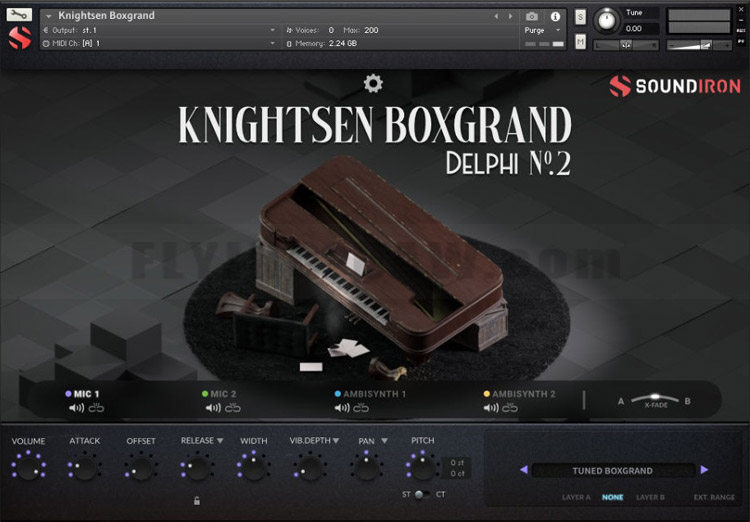This screenshot has height=522, width=750.
Task: Toggle the Solo S button
Action: pos(580,17)
